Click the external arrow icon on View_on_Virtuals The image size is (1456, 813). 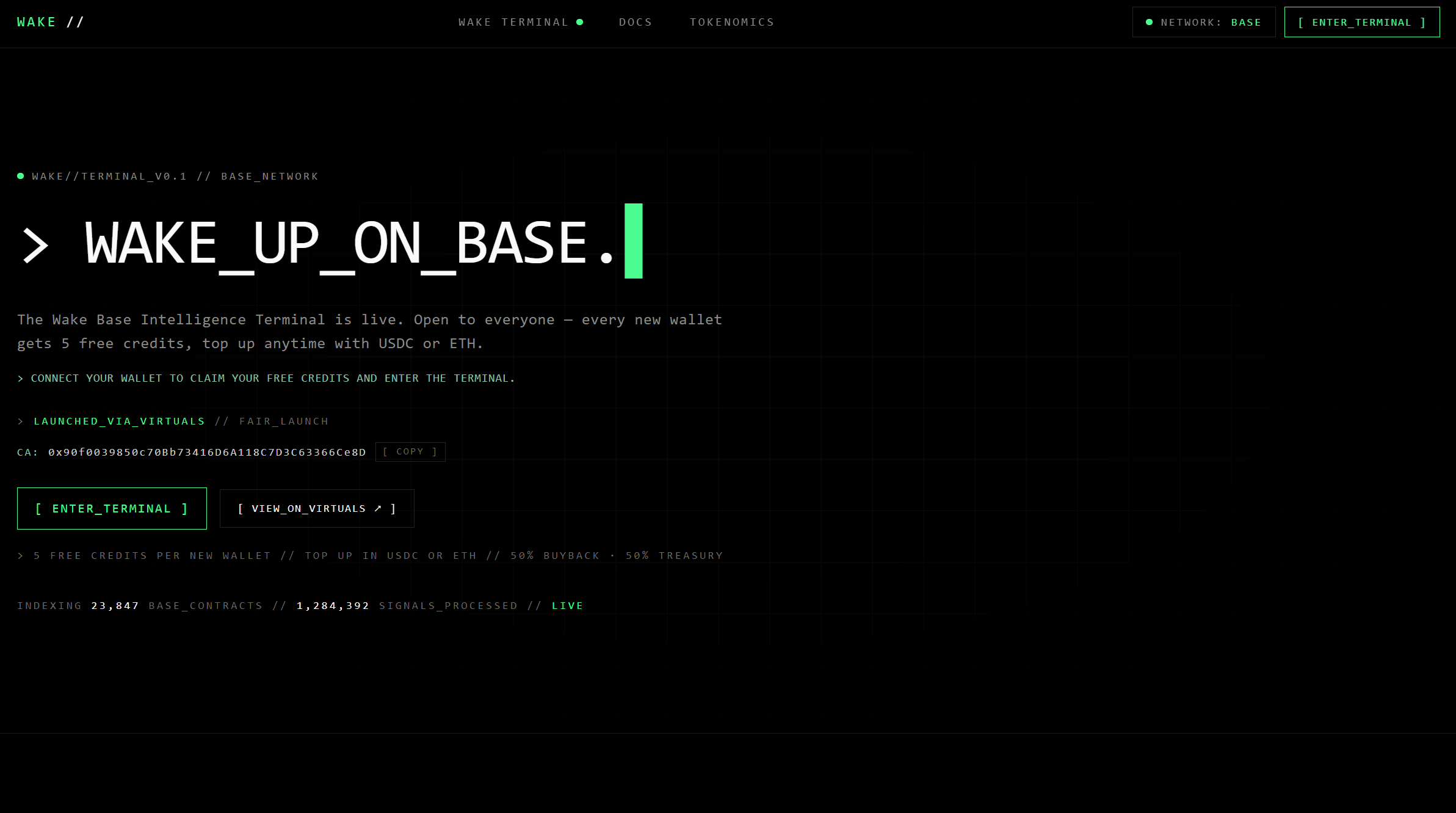pos(378,508)
